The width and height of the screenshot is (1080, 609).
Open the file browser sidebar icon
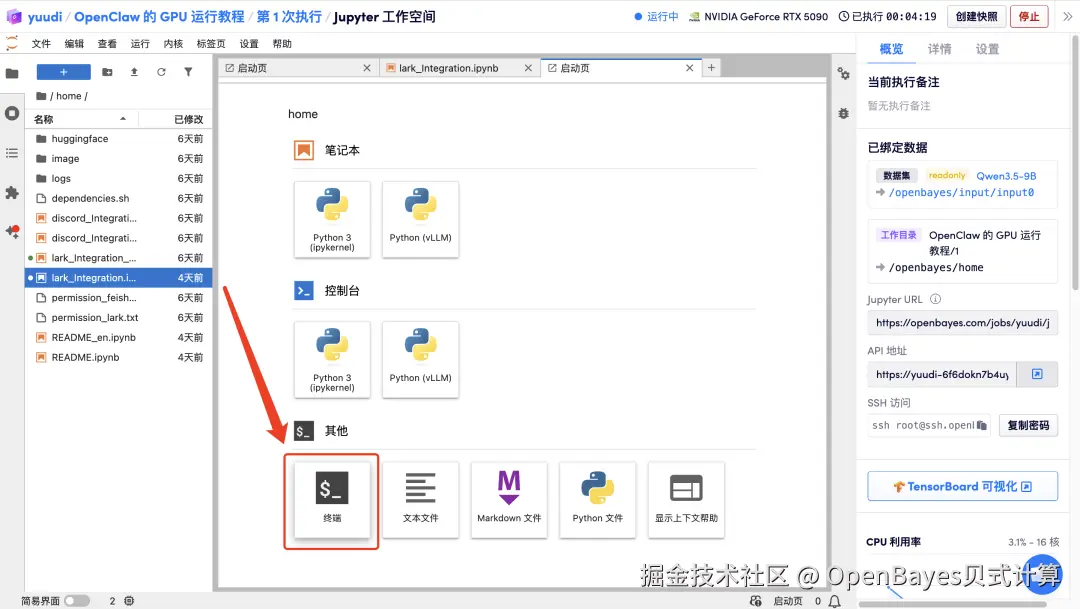[12, 73]
